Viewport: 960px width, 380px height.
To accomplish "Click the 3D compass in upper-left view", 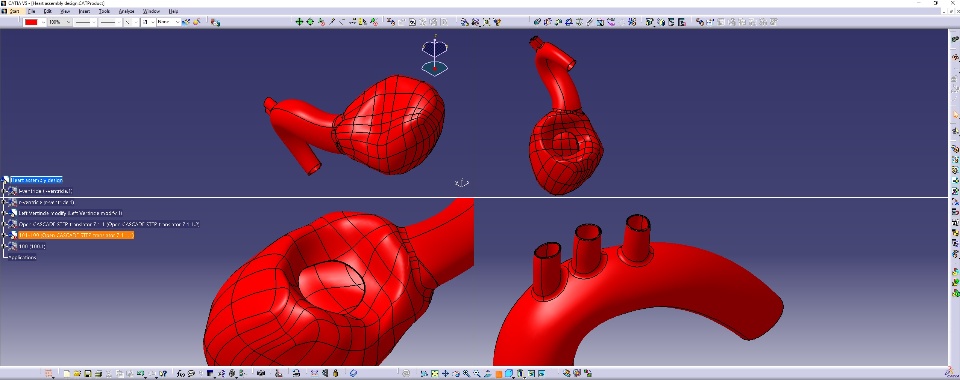I will tap(435, 55).
